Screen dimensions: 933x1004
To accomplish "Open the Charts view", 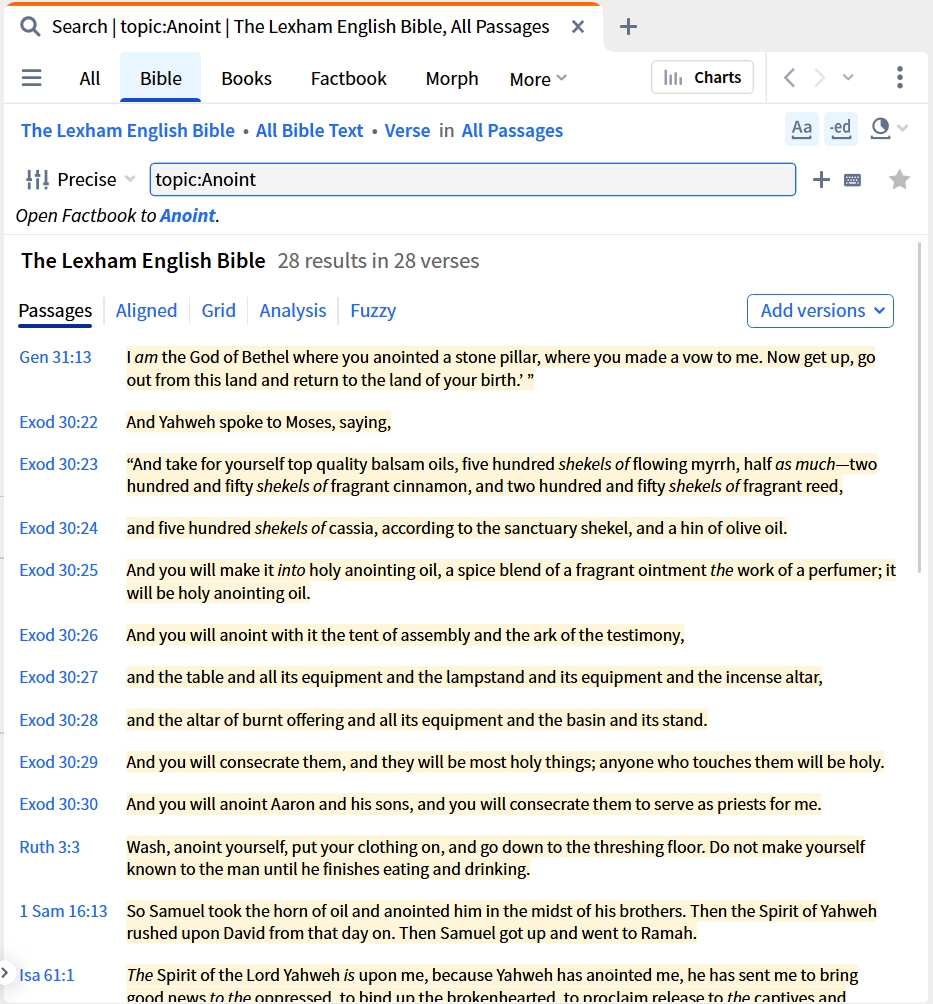I will tap(702, 77).
